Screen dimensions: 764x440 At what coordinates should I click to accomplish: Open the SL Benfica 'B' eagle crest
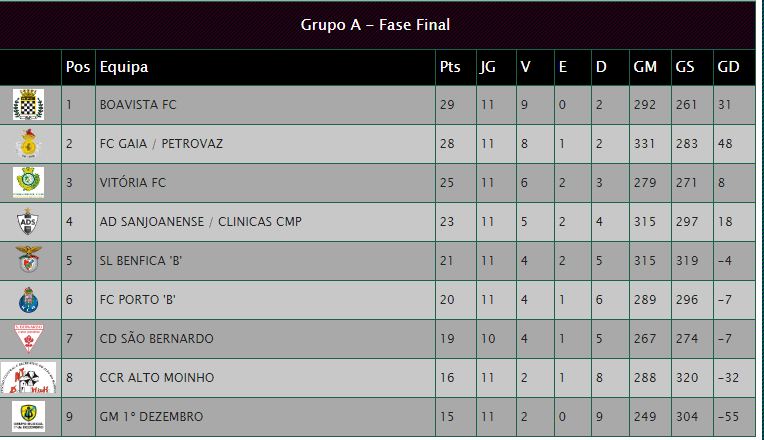point(28,260)
